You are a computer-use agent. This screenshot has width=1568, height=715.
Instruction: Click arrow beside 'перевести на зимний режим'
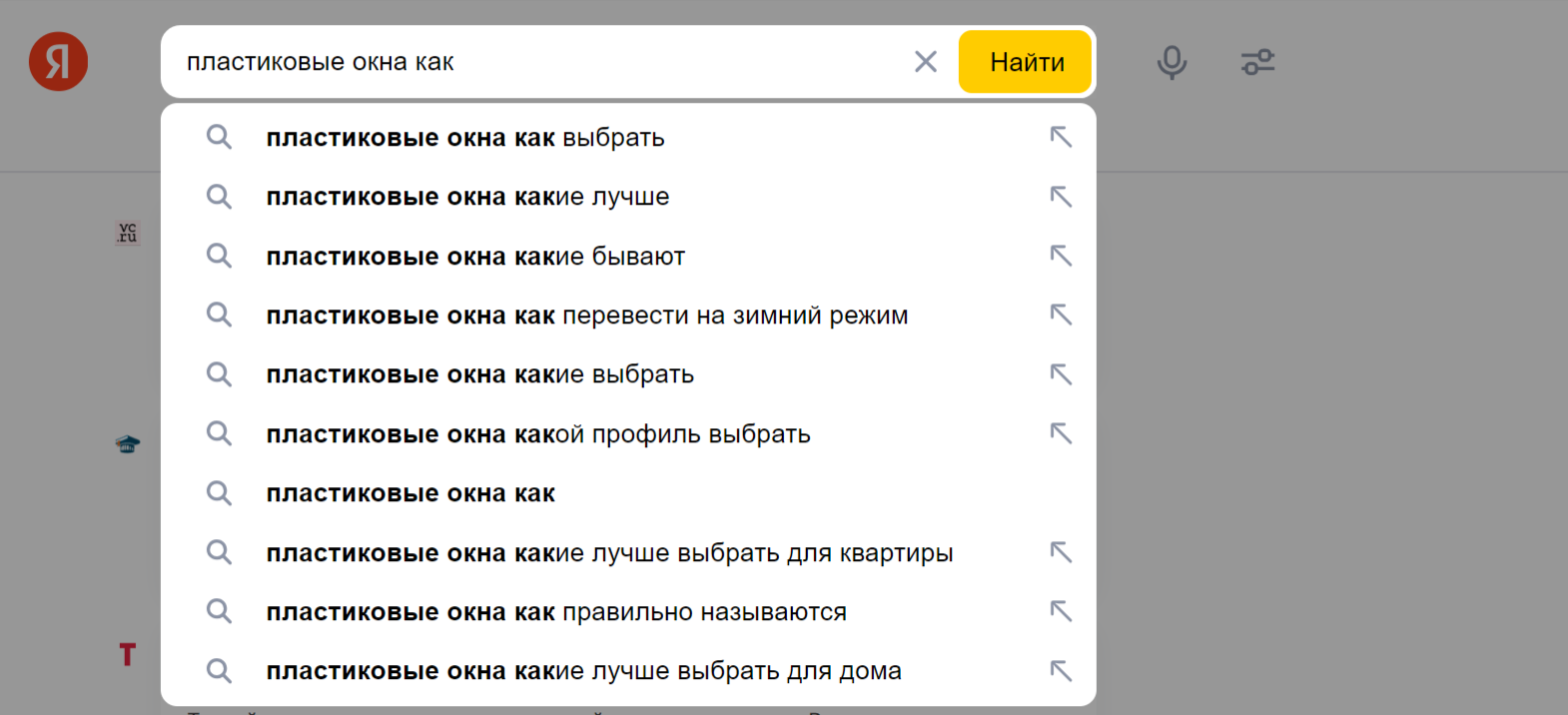coord(1061,315)
